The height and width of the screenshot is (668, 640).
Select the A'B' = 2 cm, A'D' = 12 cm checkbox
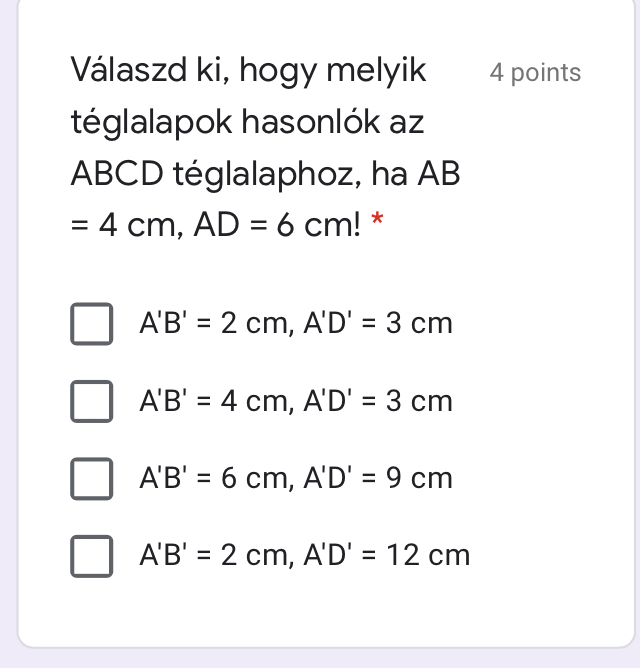(x=91, y=555)
